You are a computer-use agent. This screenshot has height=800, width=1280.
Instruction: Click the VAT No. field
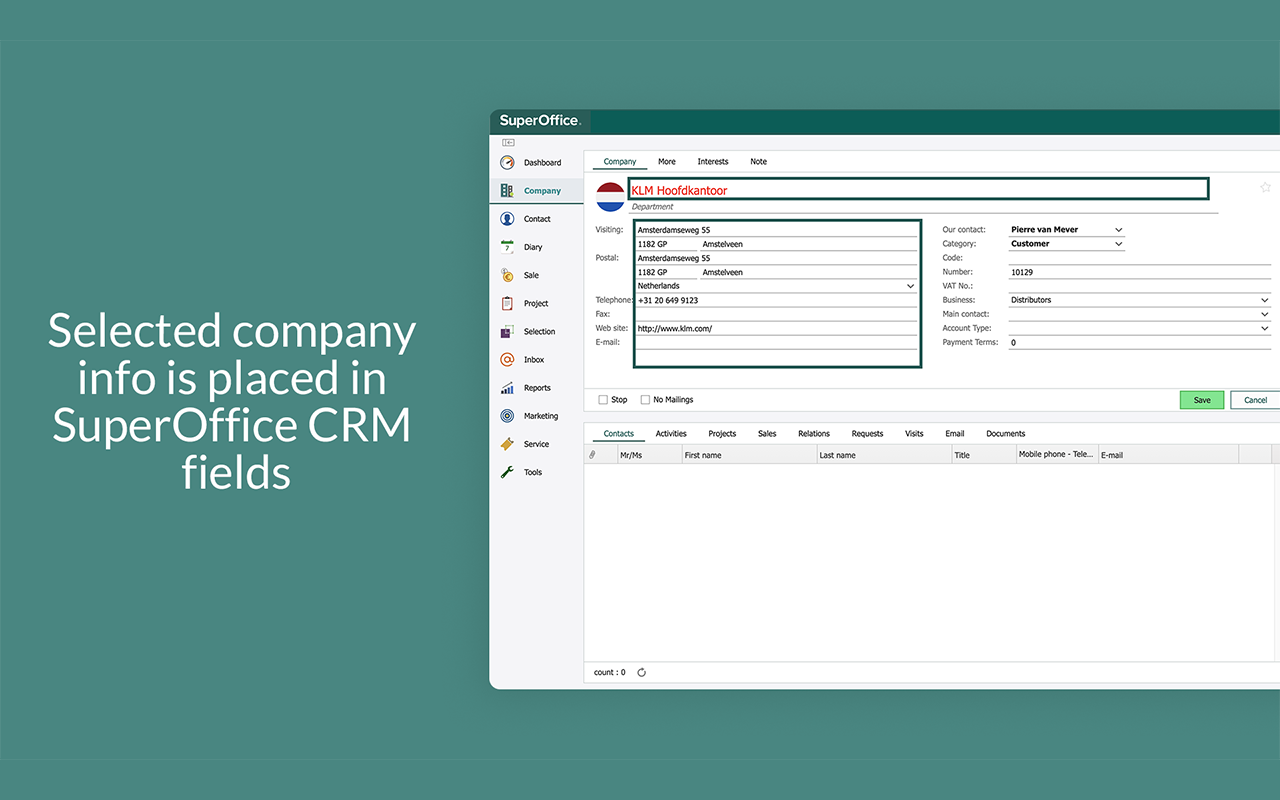(1140, 286)
